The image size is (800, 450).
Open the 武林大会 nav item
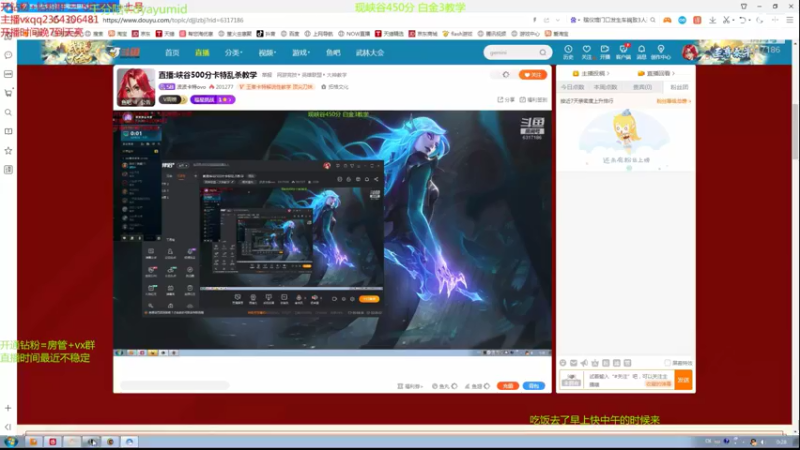370,53
